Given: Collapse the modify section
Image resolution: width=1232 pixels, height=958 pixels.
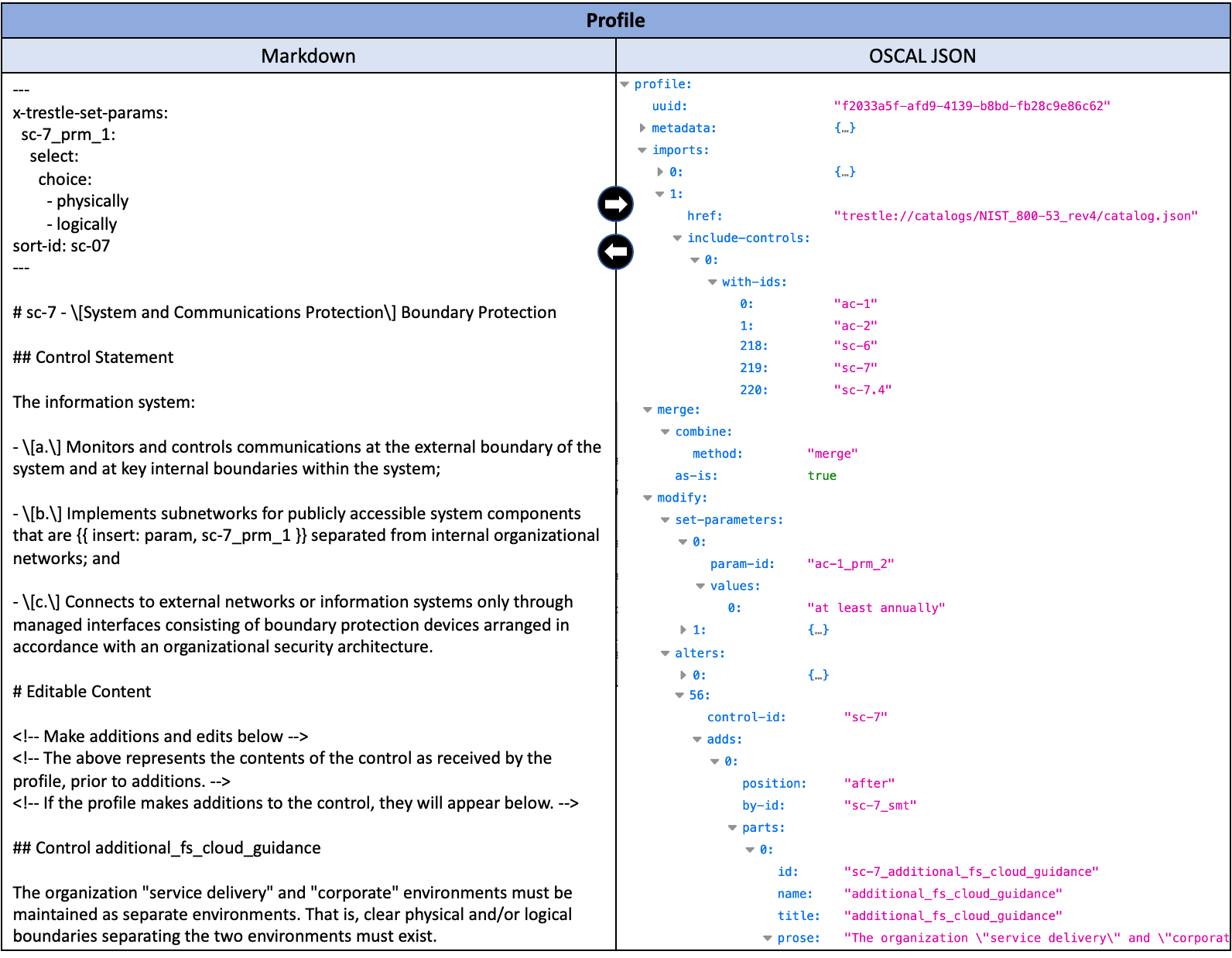Looking at the screenshot, I should [647, 498].
